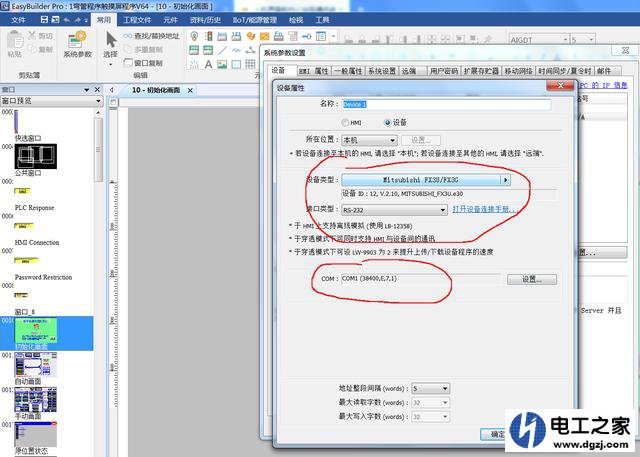This screenshot has width=640, height=457.
Task: Click the 查找/替换地址 find-replace tool
Action: [151, 35]
